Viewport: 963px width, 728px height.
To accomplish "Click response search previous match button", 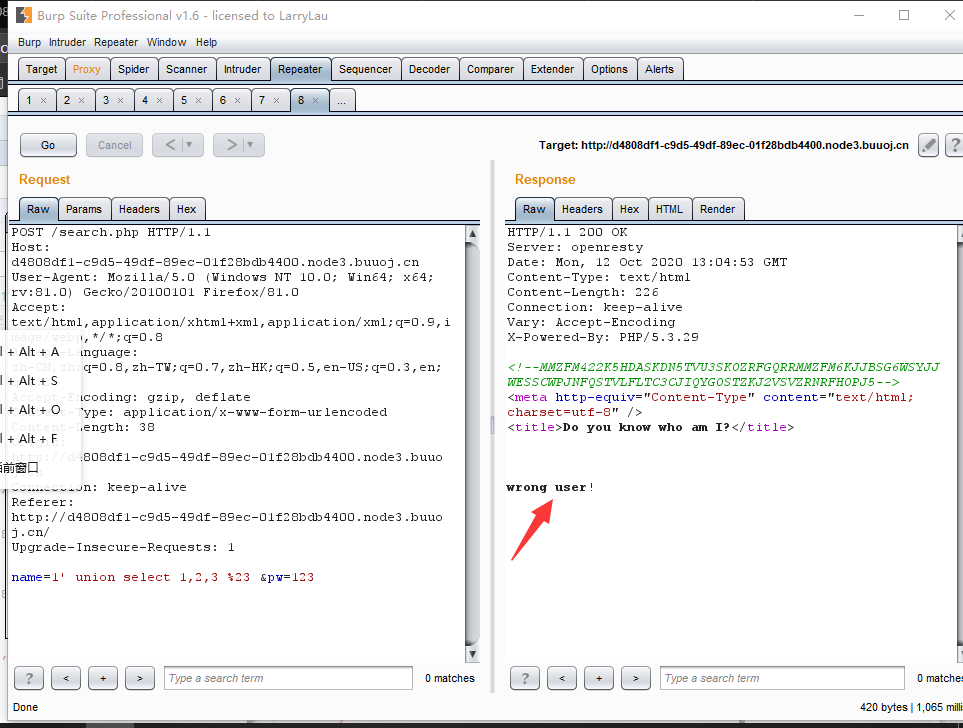I will point(561,678).
